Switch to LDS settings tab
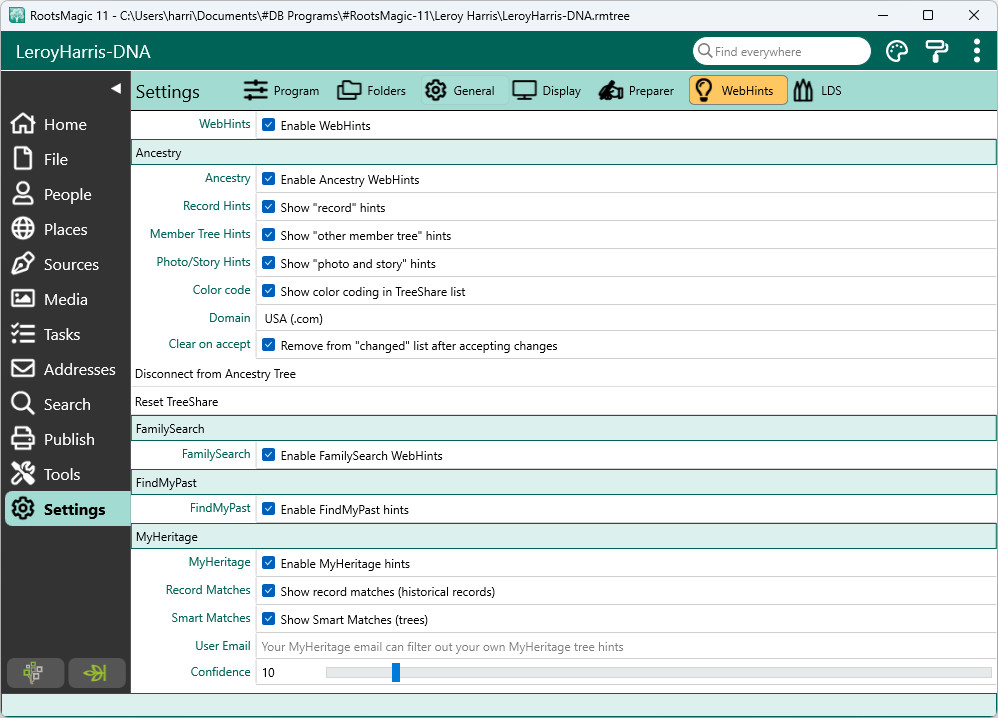 click(818, 90)
